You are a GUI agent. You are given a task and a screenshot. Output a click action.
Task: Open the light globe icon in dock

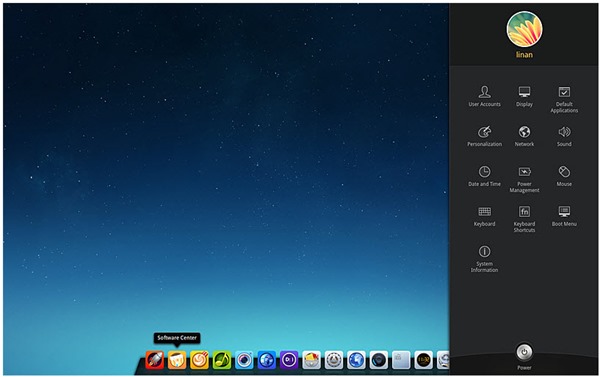point(356,360)
